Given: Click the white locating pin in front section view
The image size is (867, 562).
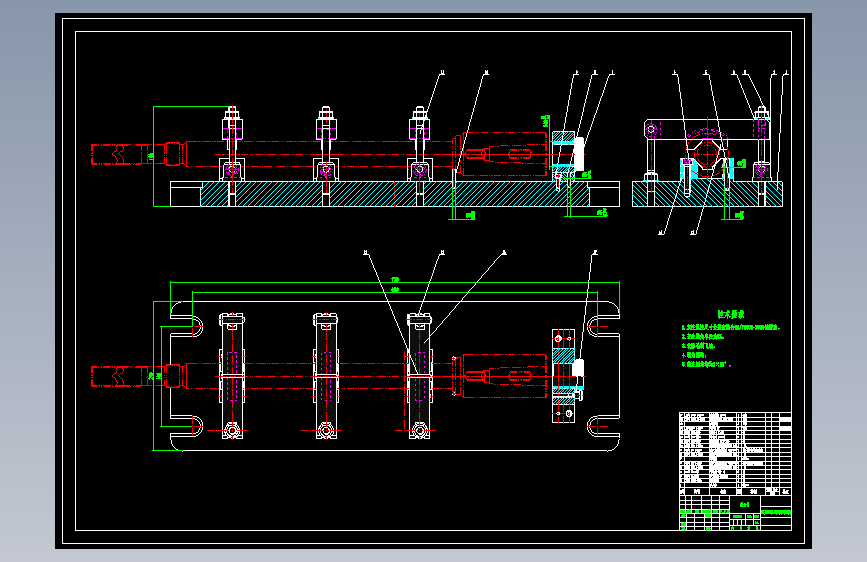Looking at the screenshot, I should (578, 154).
